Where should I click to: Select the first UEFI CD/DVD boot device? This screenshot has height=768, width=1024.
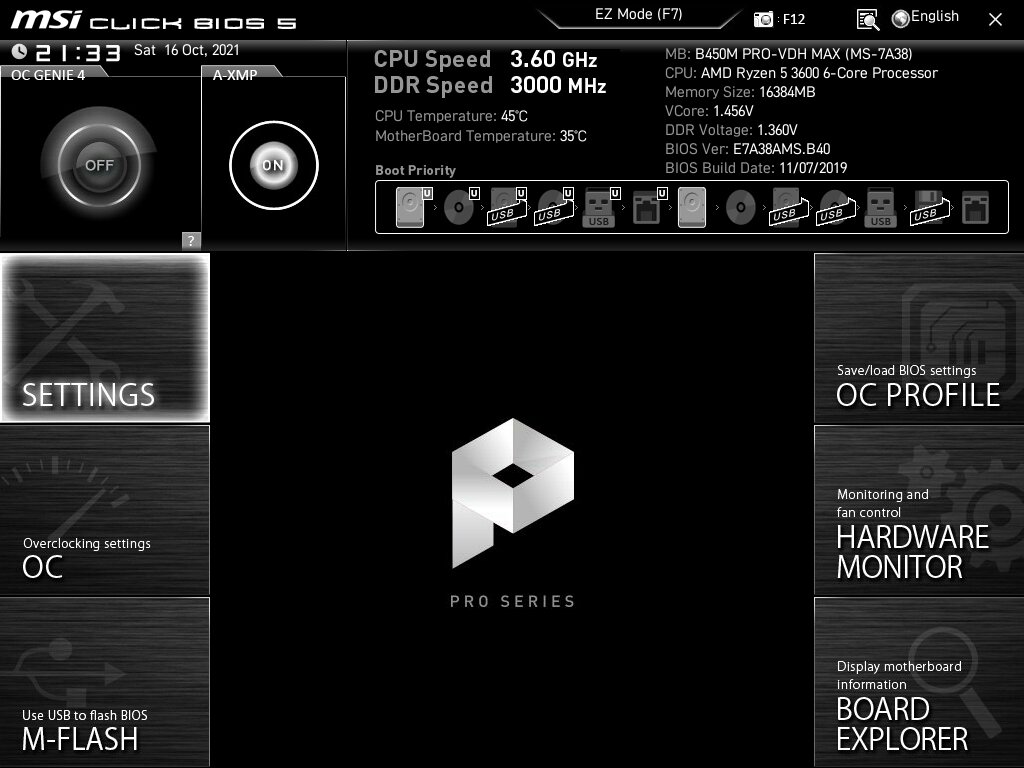(459, 208)
